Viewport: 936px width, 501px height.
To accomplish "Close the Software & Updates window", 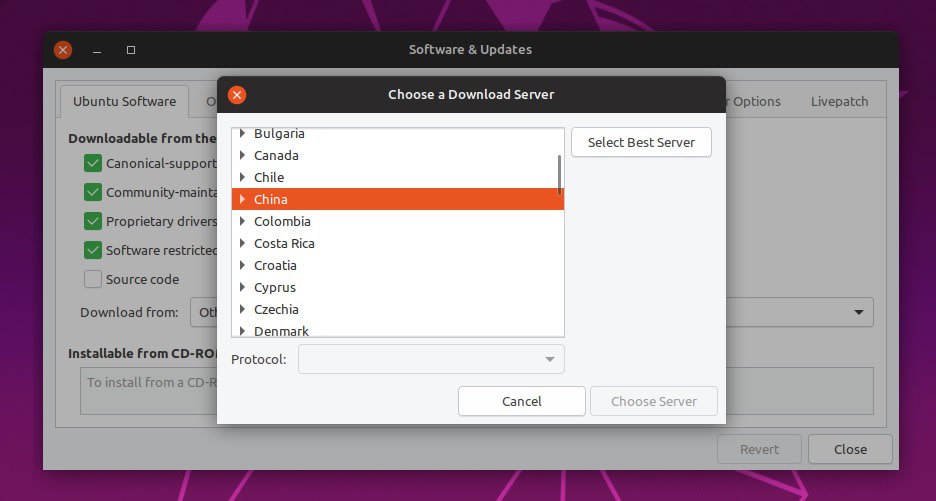I will point(63,50).
